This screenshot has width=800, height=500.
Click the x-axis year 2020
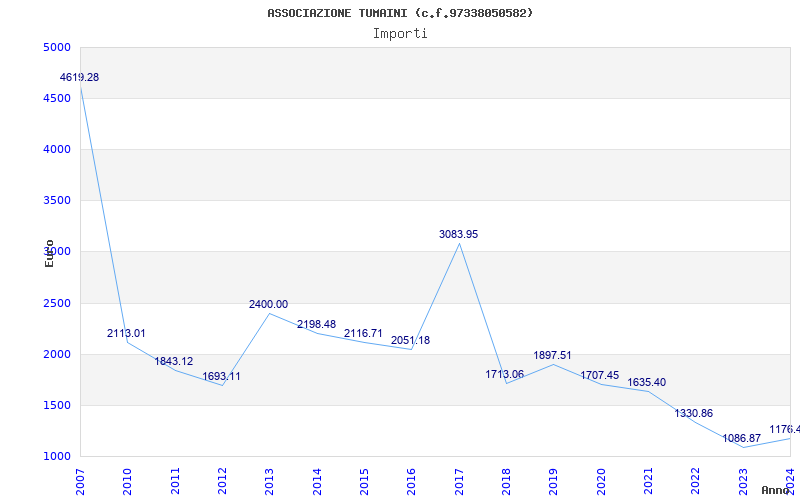coord(601,482)
